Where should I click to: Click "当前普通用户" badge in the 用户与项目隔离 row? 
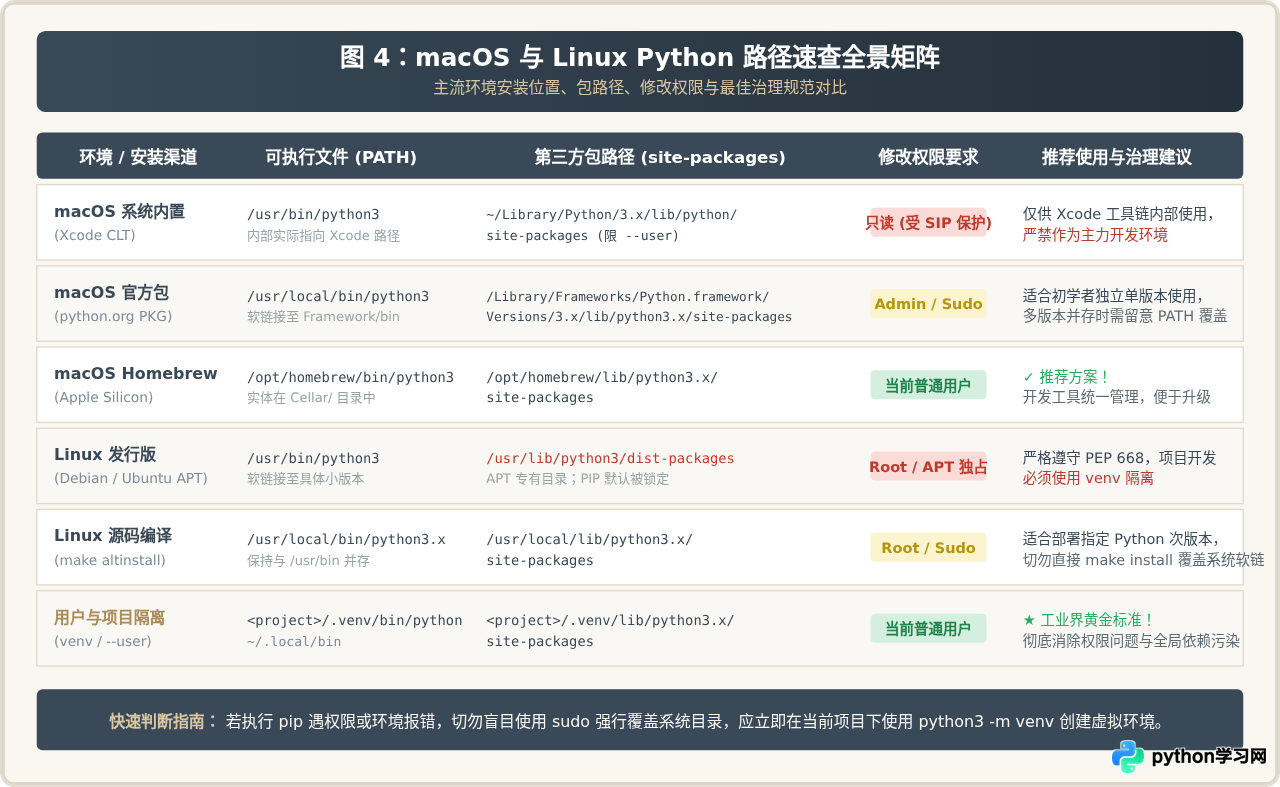(x=928, y=629)
